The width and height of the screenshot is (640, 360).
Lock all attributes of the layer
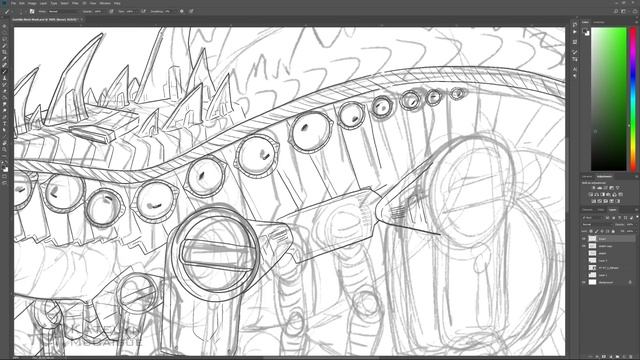tap(613, 231)
